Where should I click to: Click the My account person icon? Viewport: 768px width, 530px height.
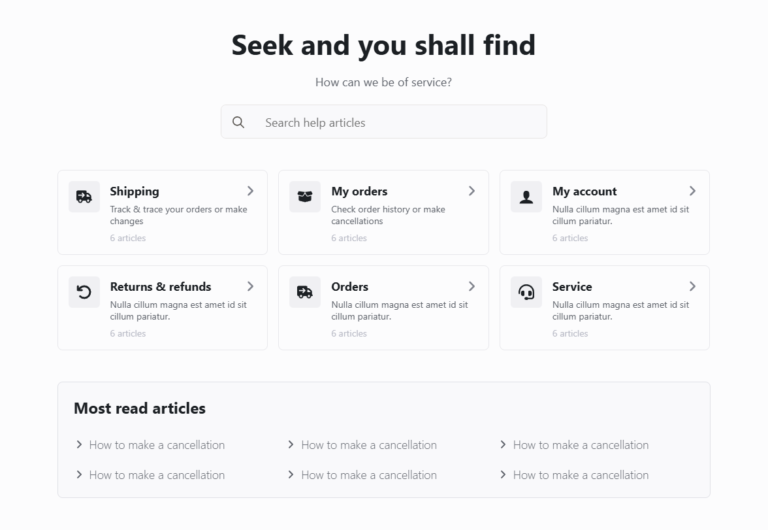526,196
